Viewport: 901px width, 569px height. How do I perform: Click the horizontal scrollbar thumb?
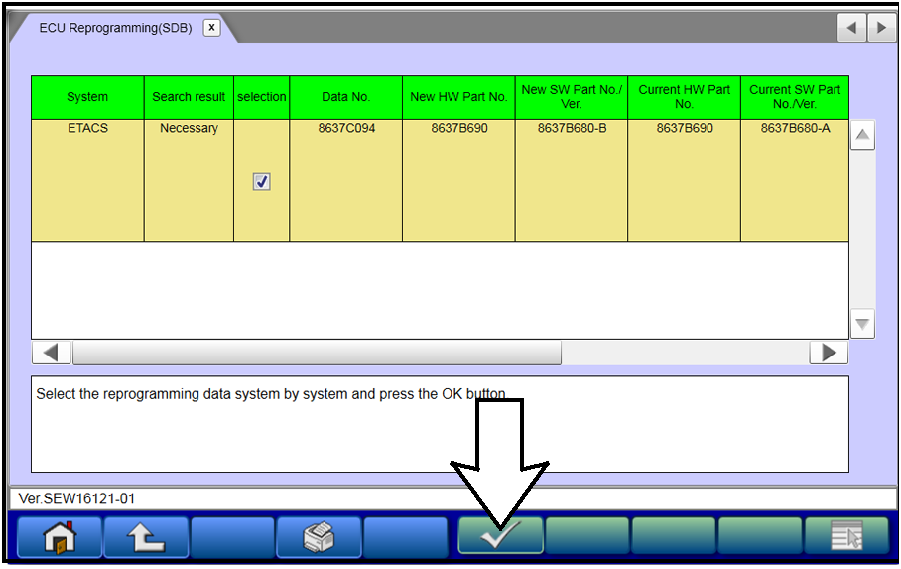[x=316, y=352]
